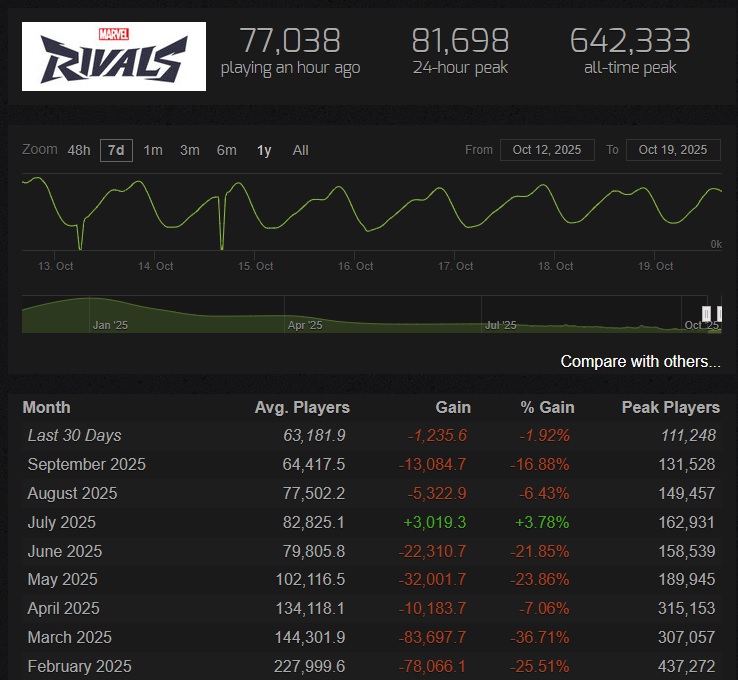Click the 14. Oct axis label

tap(155, 266)
